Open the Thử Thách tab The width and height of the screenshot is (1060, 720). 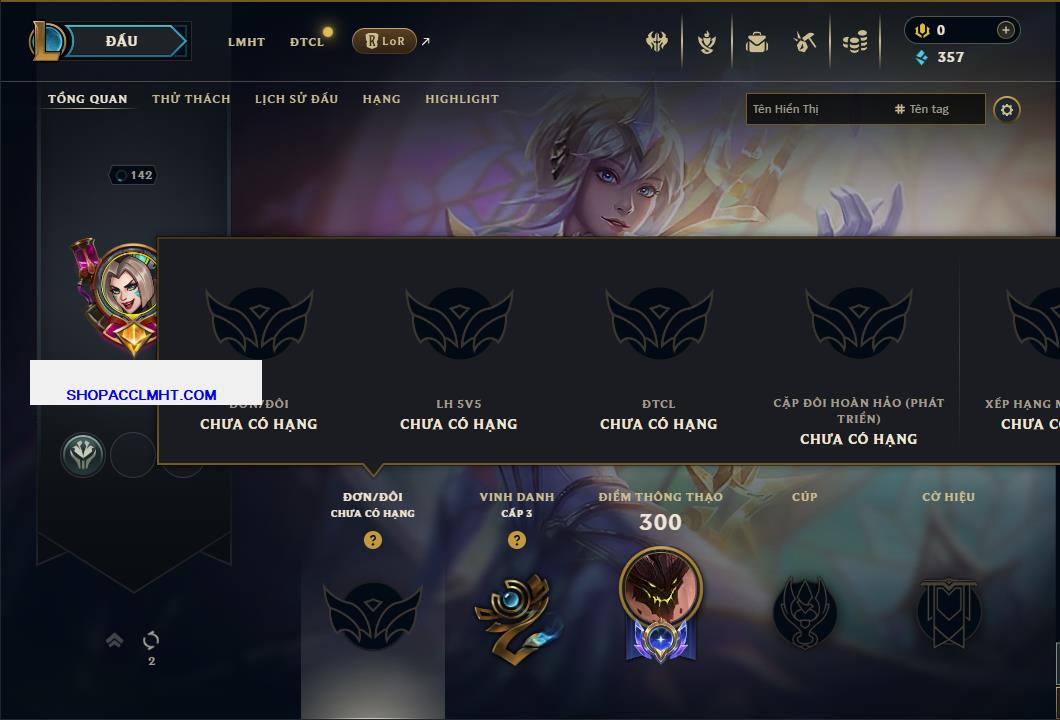pyautogui.click(x=191, y=99)
